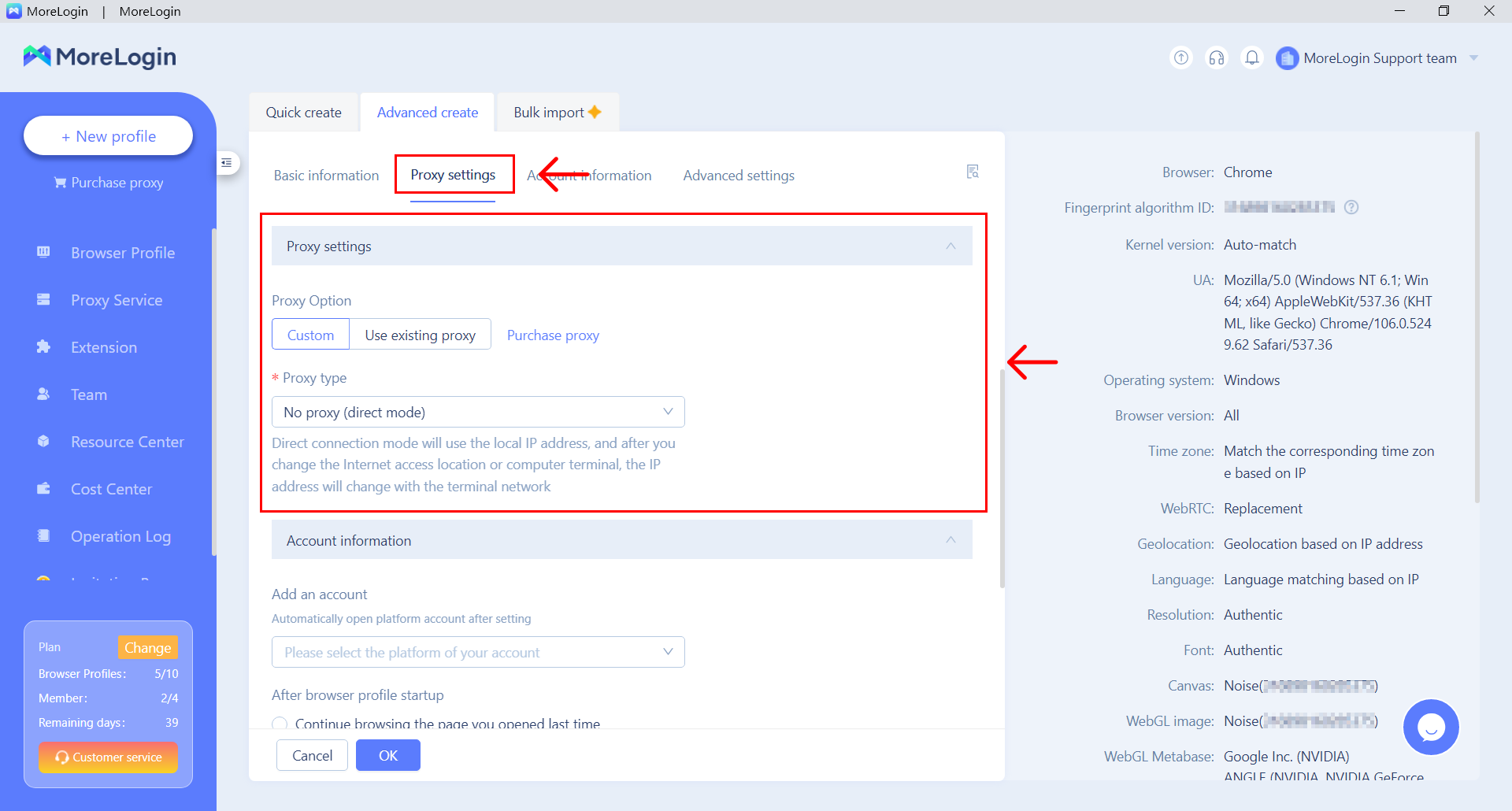Select Use existing proxy option
Screen dimensions: 1512x811
(420, 335)
